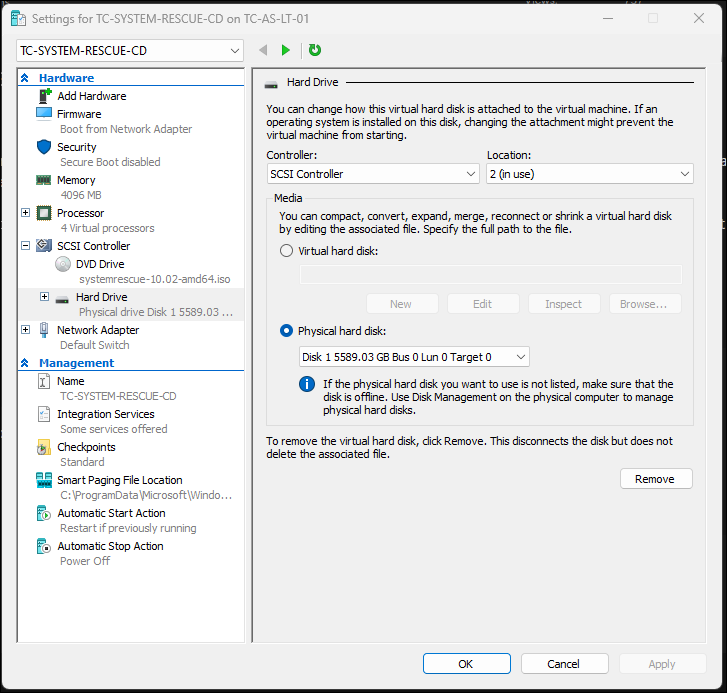
Task: Click the Processor icon
Action: pos(44,213)
